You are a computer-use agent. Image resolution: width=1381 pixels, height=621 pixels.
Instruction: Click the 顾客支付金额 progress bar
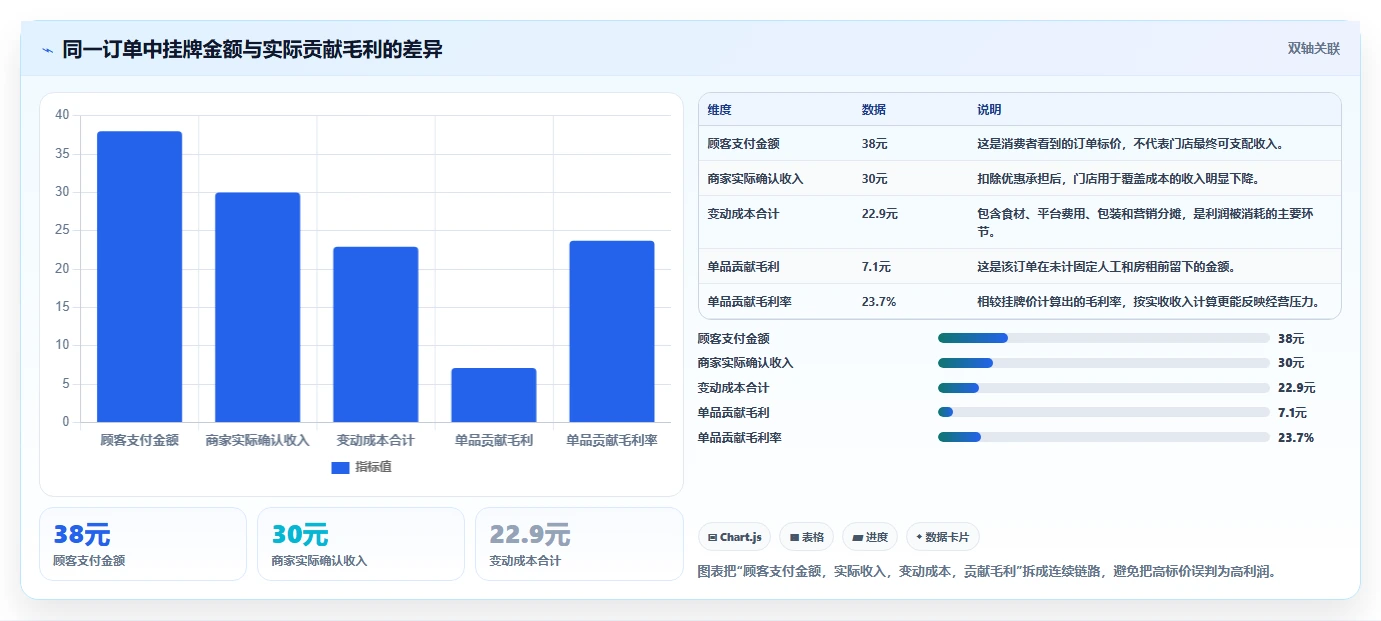(x=1103, y=338)
